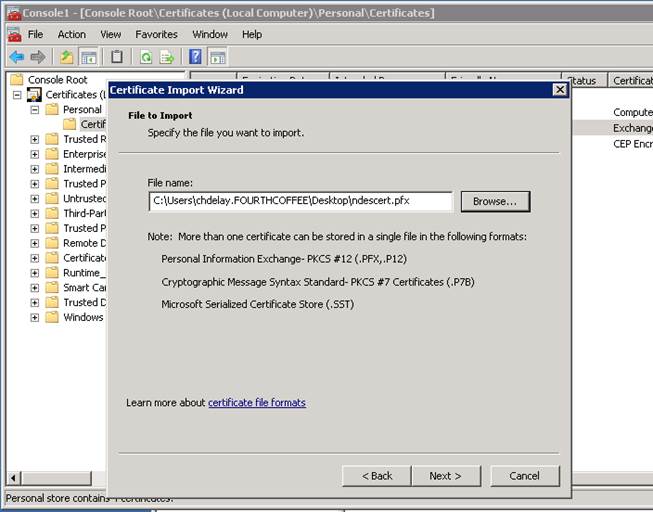The image size is (653, 512).
Task: Click the blue Help question mark icon
Action: [196, 57]
